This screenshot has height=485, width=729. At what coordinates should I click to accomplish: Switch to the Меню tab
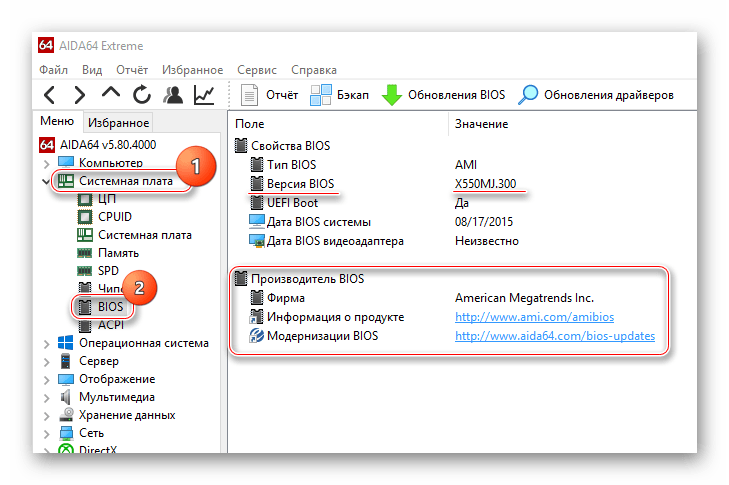pos(57,121)
